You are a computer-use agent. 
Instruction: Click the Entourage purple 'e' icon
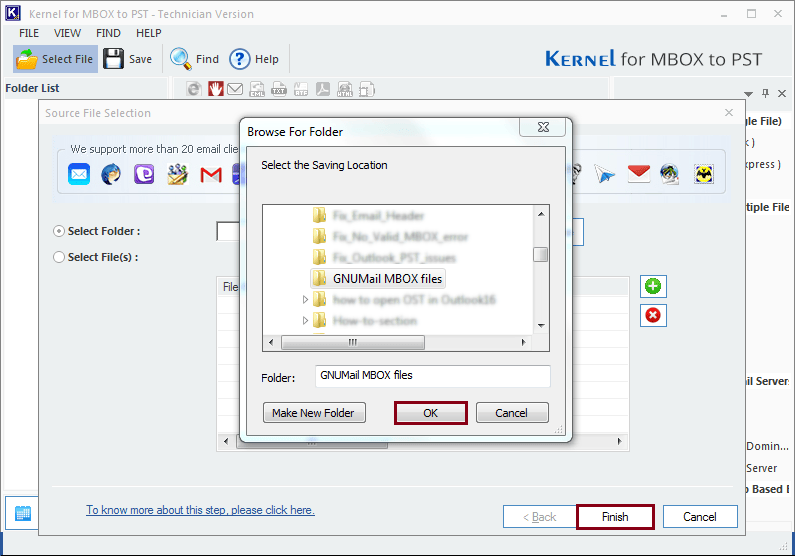click(x=144, y=174)
